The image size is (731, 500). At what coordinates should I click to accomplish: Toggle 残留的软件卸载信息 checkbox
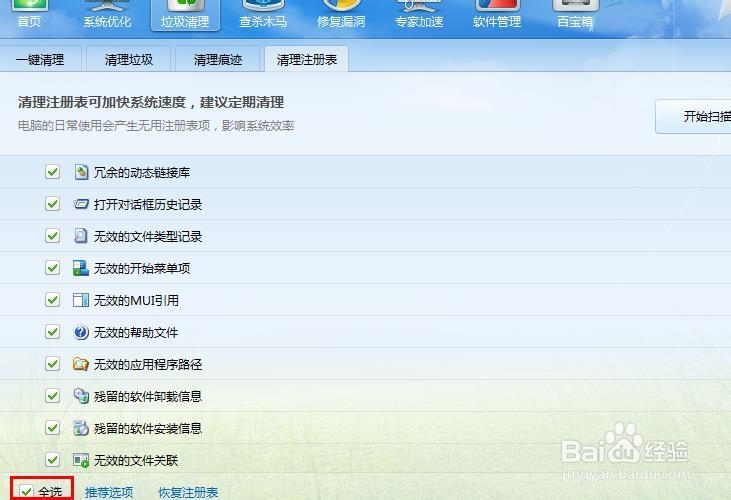click(x=53, y=396)
